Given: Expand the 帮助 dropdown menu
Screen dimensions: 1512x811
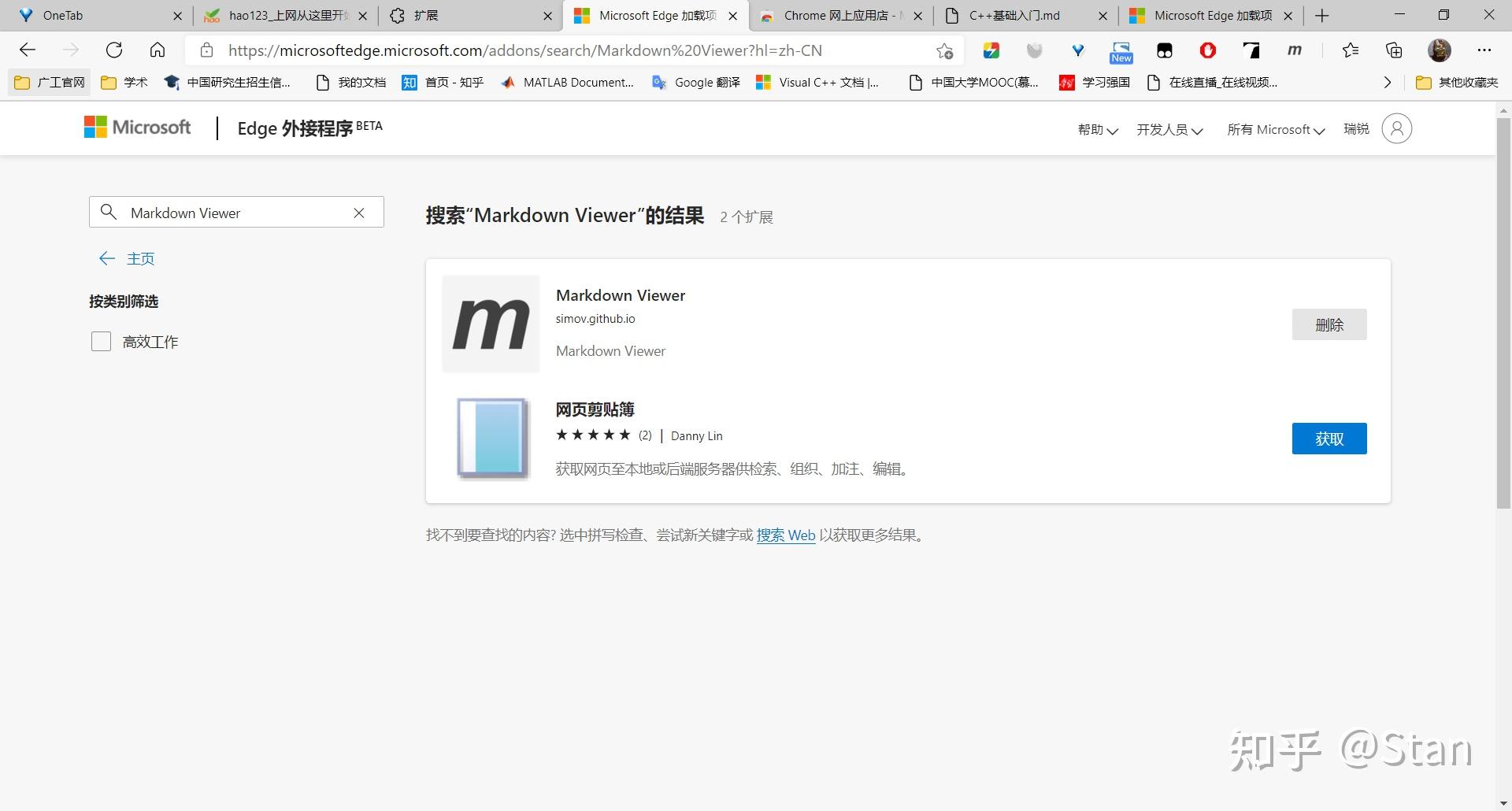Looking at the screenshot, I should 1098,130.
